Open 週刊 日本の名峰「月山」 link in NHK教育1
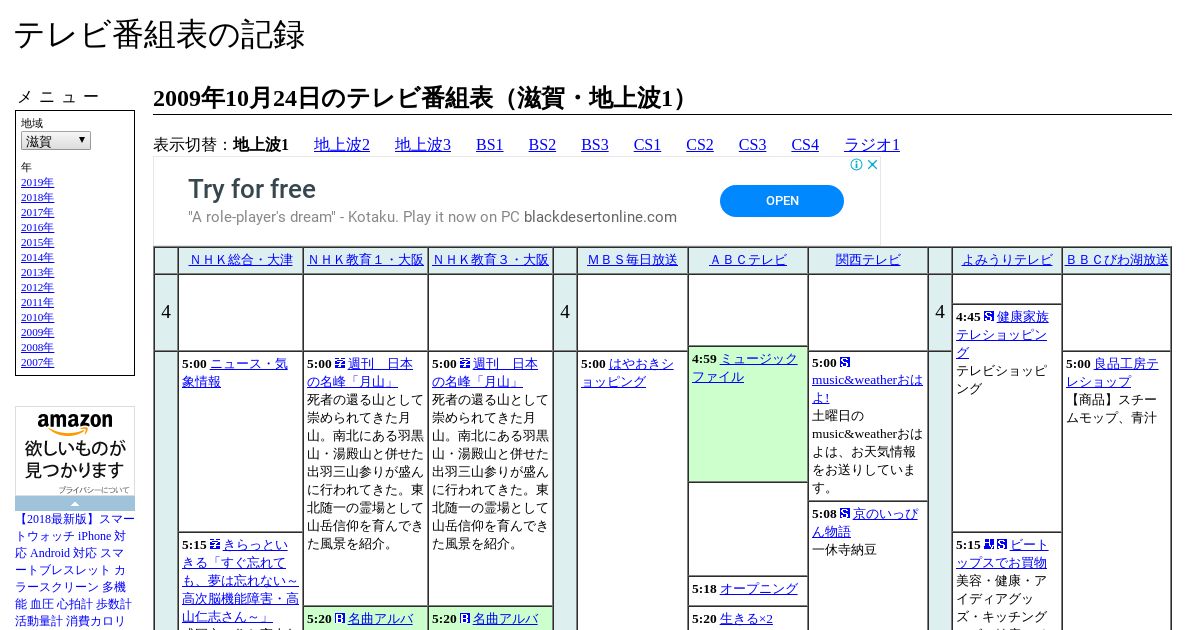Viewport: 1200px width, 630px height. pyautogui.click(x=360, y=373)
